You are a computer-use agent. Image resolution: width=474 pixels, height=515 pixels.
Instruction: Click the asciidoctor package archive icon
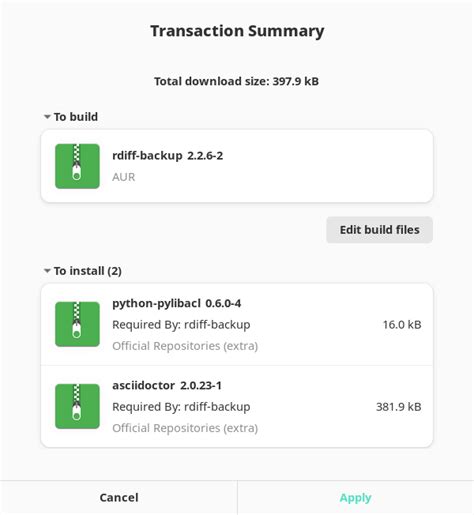pos(77,406)
